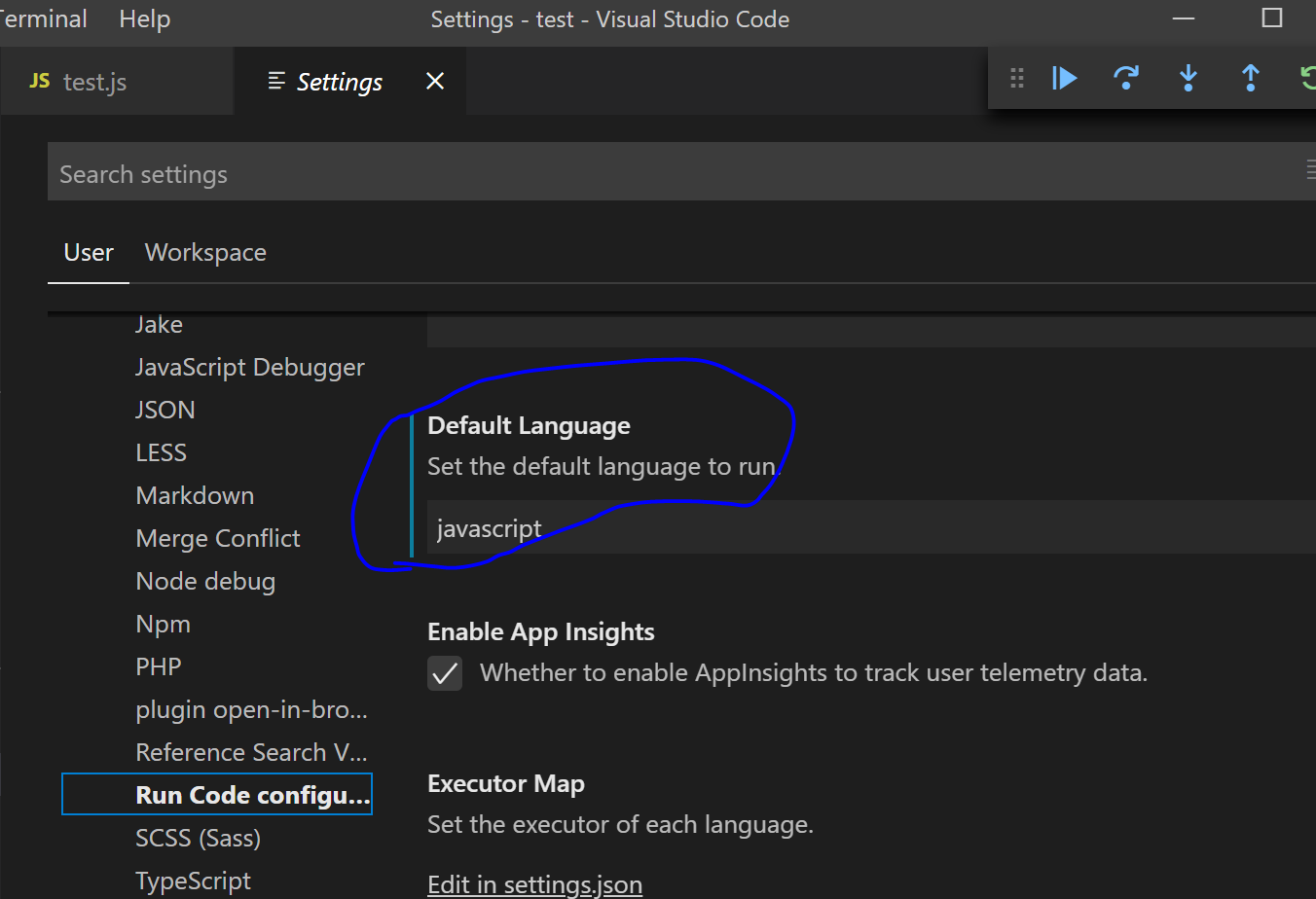This screenshot has height=899, width=1316.
Task: Open the Help menu
Action: (x=144, y=19)
